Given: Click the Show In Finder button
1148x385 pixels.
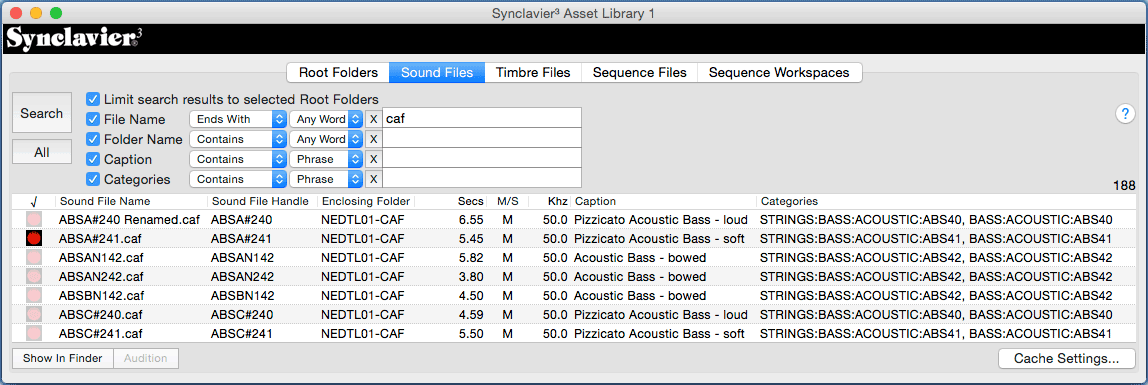Looking at the screenshot, I should tap(62, 359).
